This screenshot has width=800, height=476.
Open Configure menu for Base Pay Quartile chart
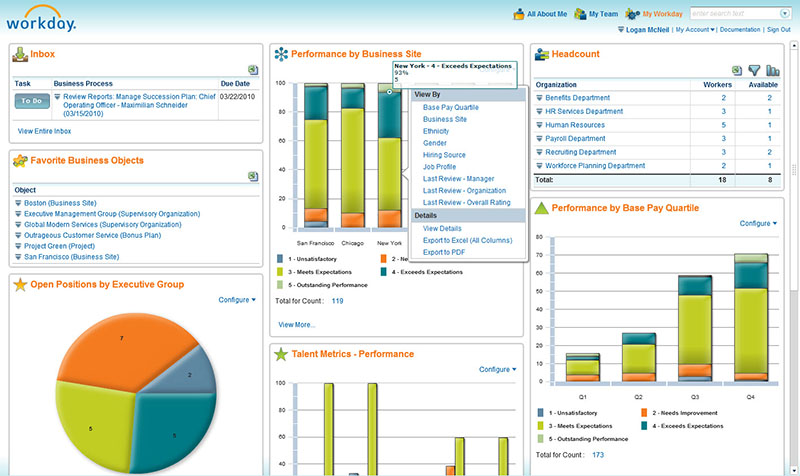(x=760, y=223)
